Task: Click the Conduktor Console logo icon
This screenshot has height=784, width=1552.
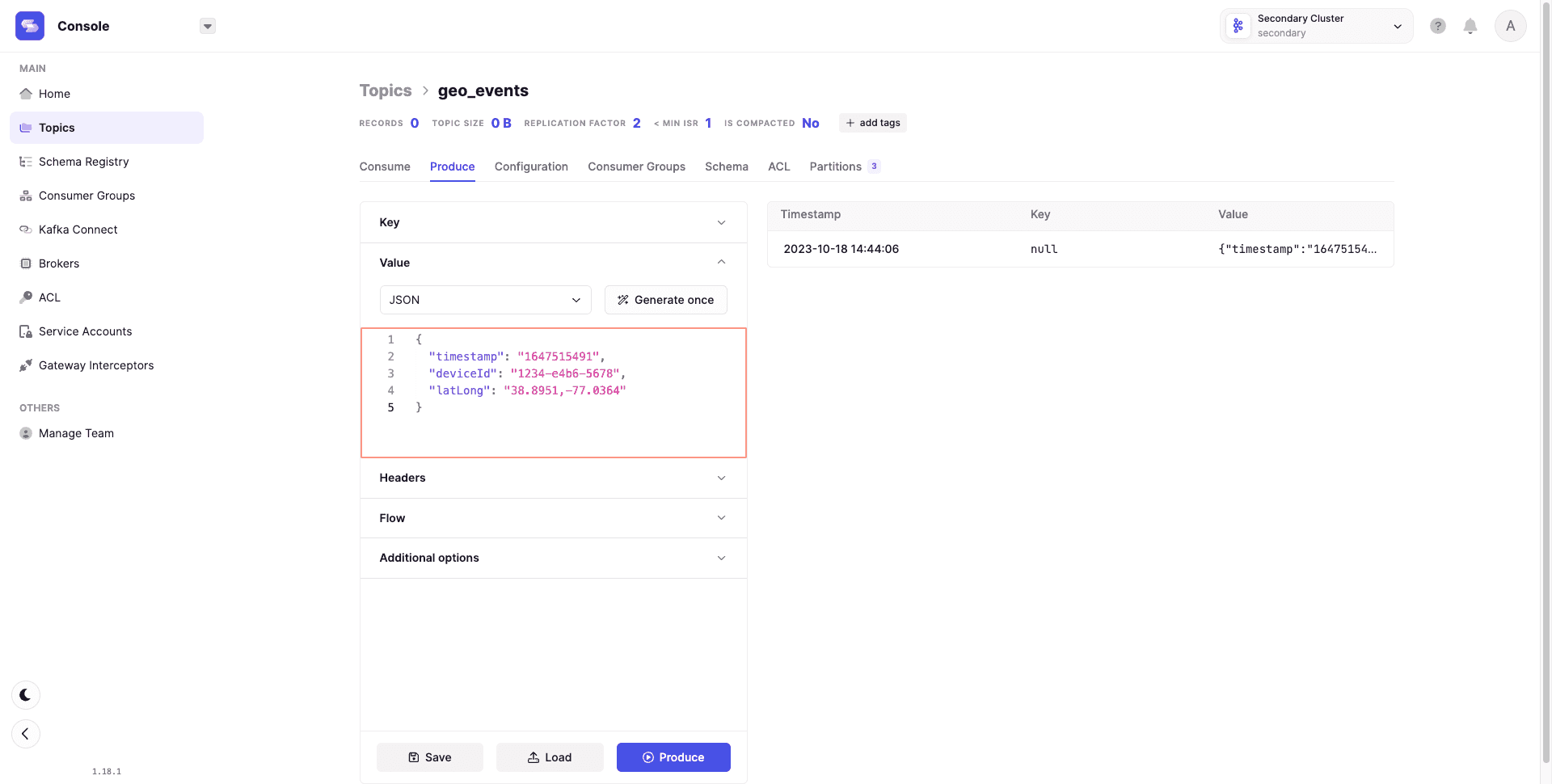Action: (x=30, y=26)
